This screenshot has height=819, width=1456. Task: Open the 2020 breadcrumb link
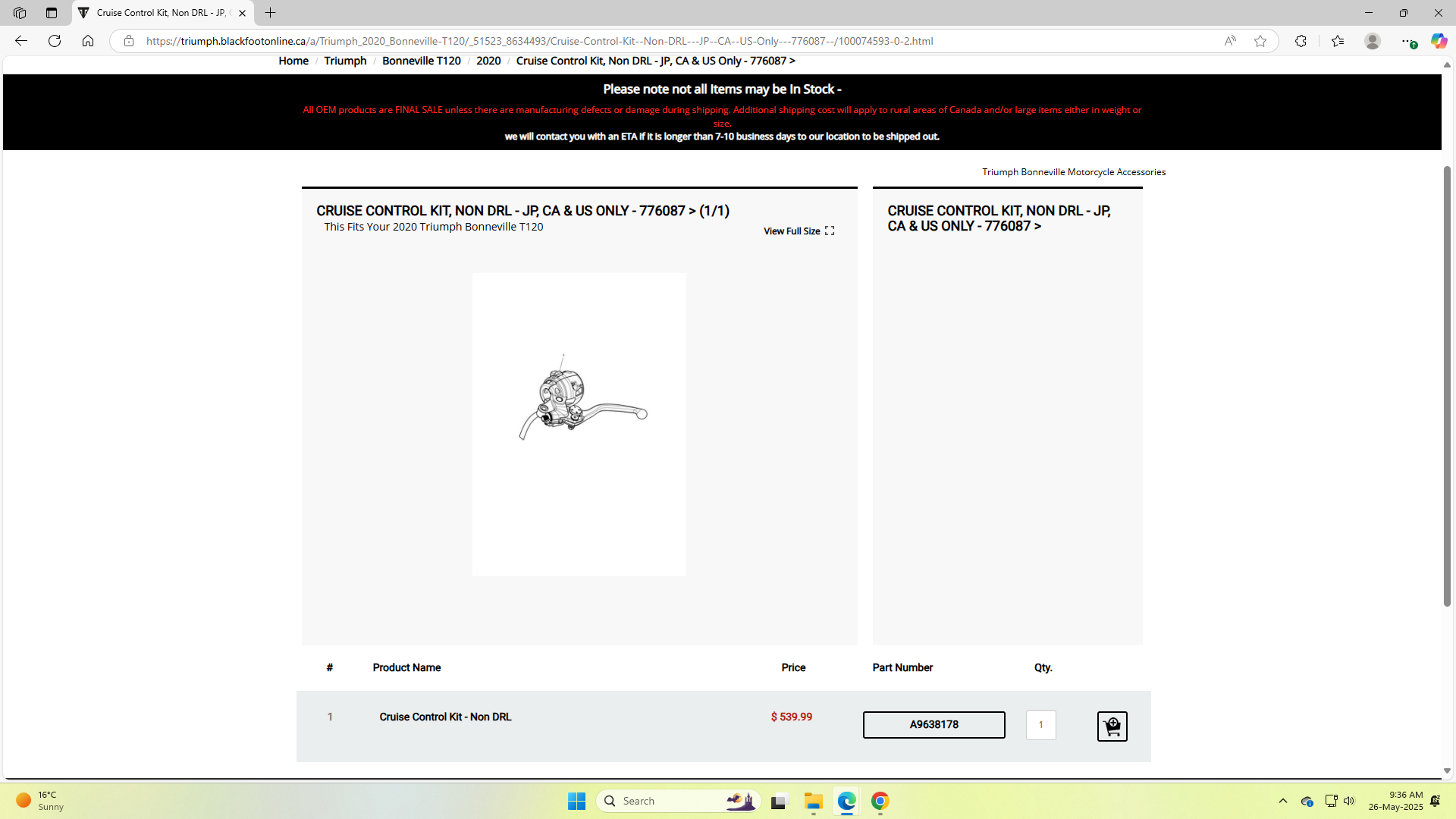[x=488, y=61]
